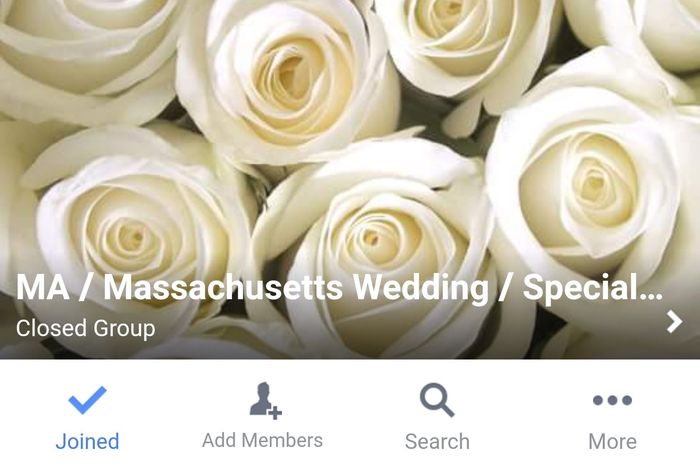
Task: Click the word "Massachusetts" in the group name
Action: point(223,288)
